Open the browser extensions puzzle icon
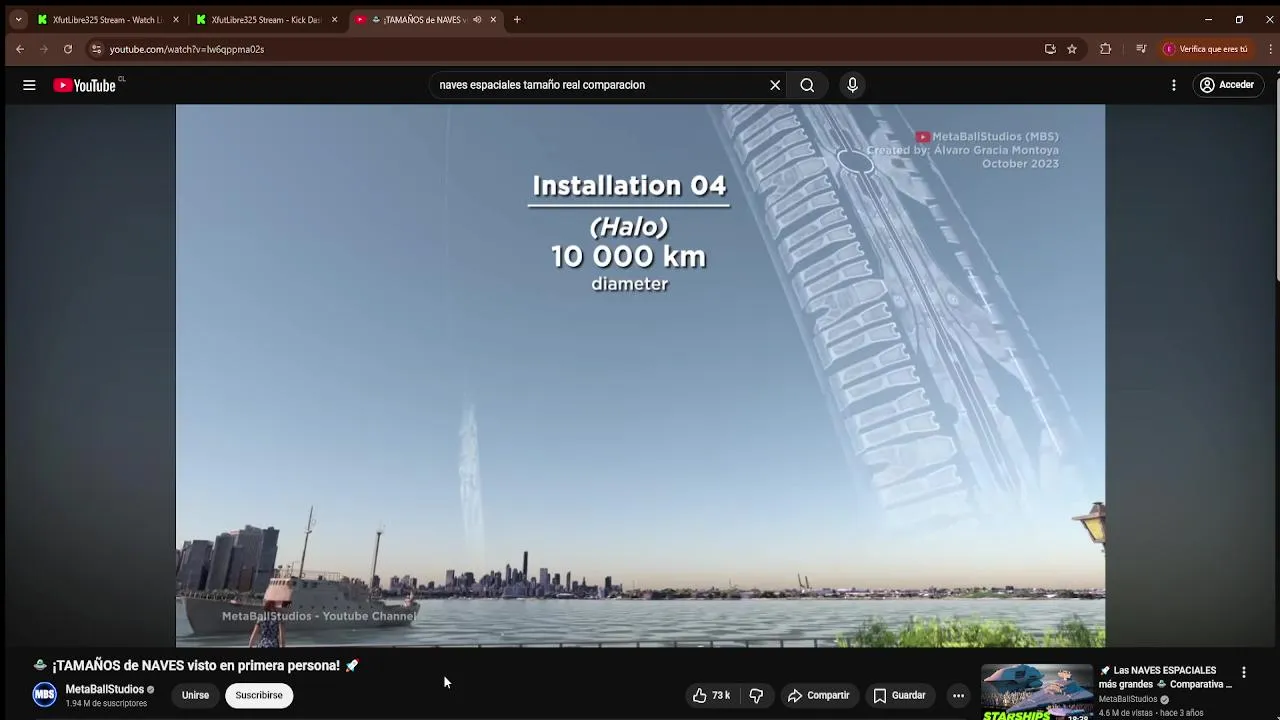The height and width of the screenshot is (720, 1280). 1105,49
